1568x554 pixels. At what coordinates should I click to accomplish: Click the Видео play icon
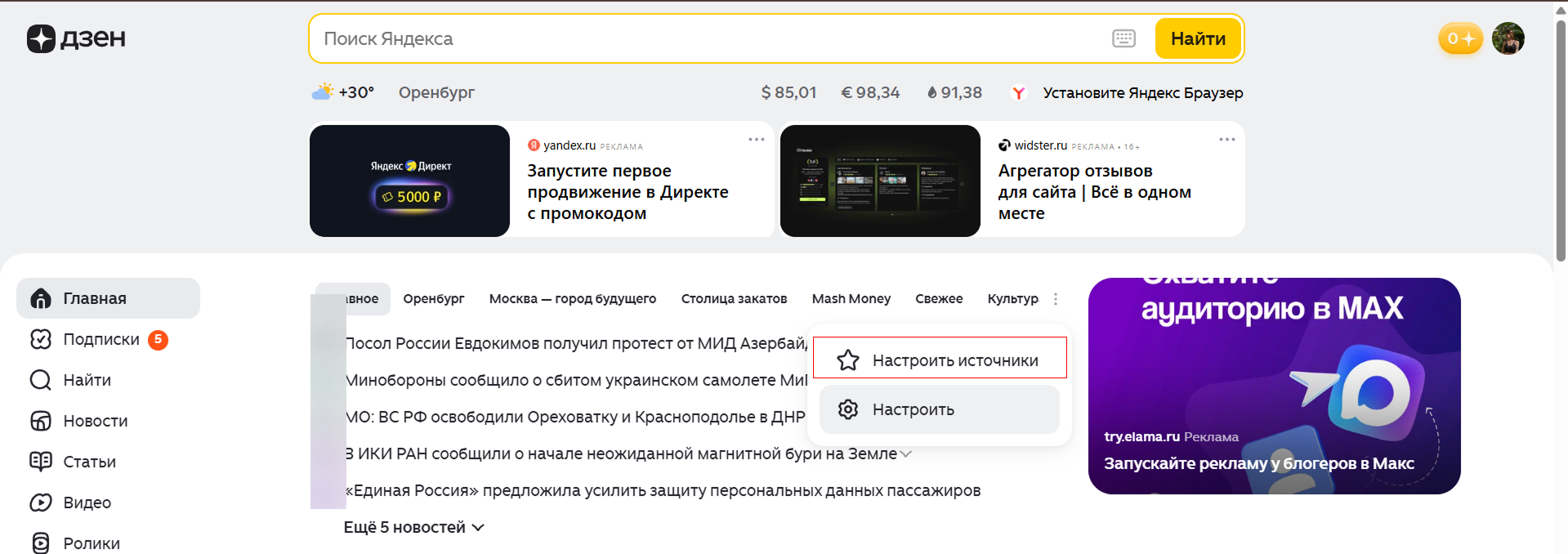pyautogui.click(x=41, y=503)
